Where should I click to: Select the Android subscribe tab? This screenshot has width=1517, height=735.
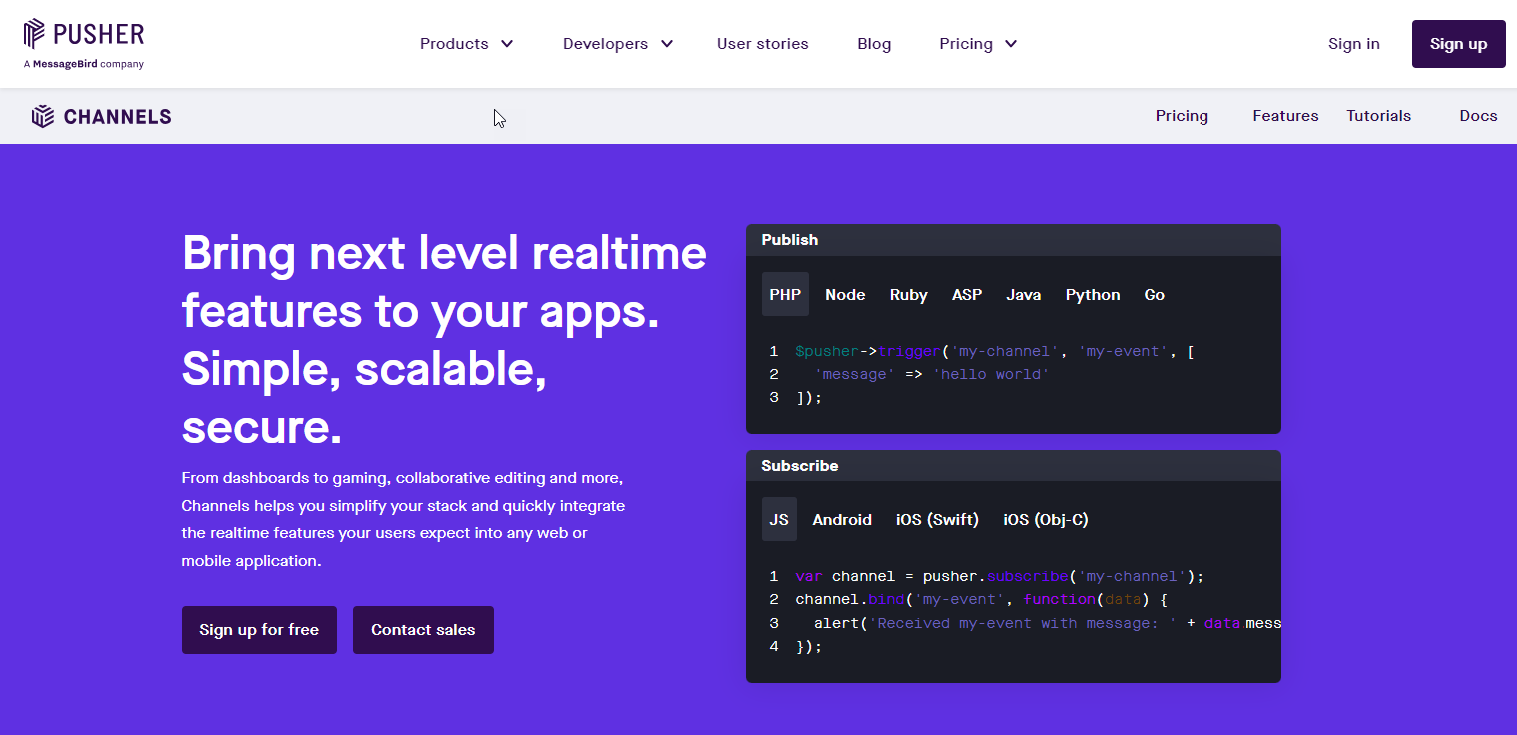coord(842,520)
